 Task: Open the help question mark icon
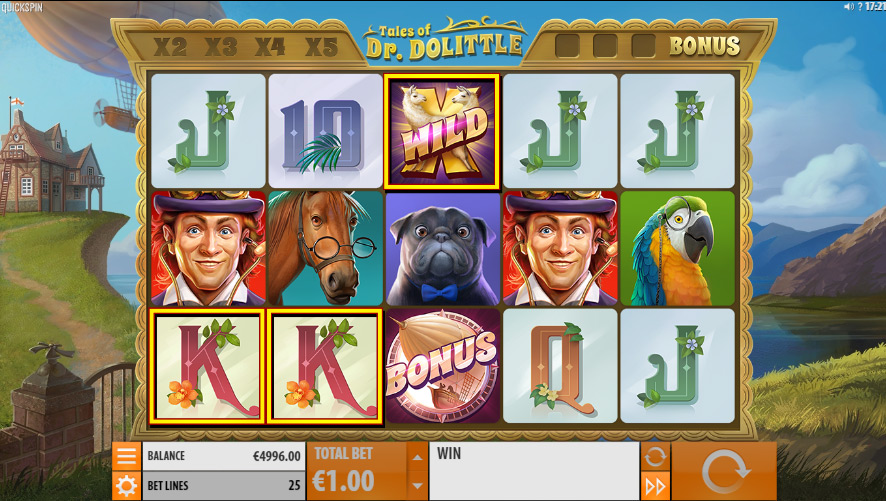(x=860, y=7)
